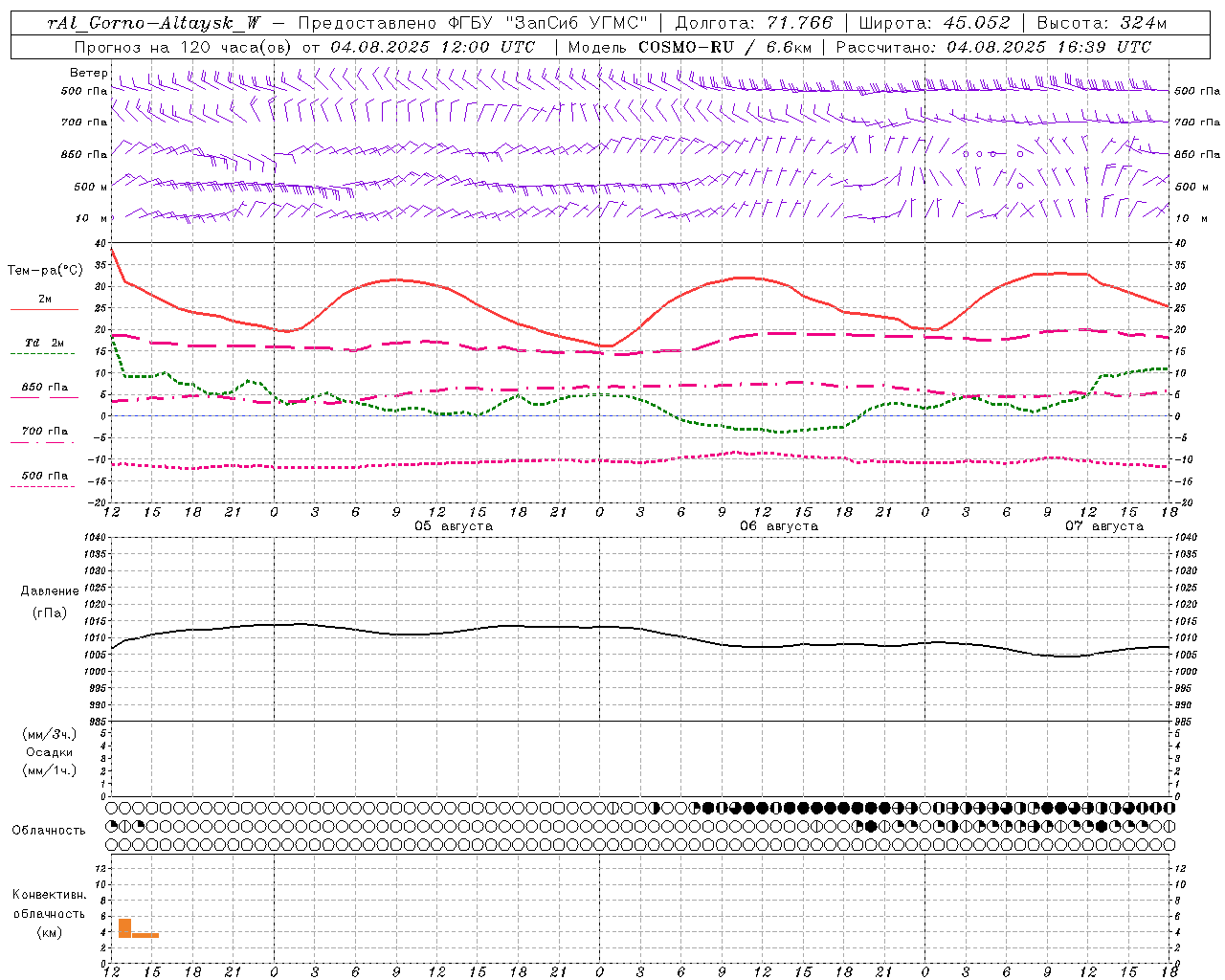Click the 2м temperature legend entry
This screenshot has width=1225, height=980.
pyautogui.click(x=45, y=299)
